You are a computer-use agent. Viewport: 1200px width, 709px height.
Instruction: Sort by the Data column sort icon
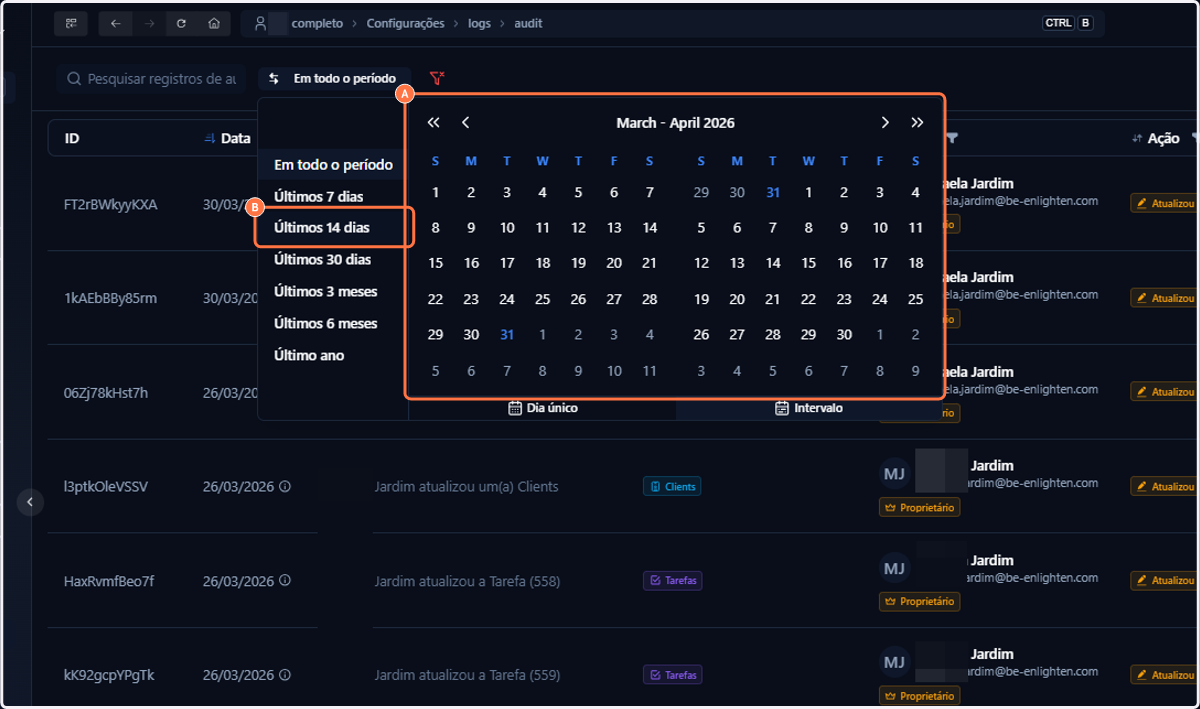(209, 139)
